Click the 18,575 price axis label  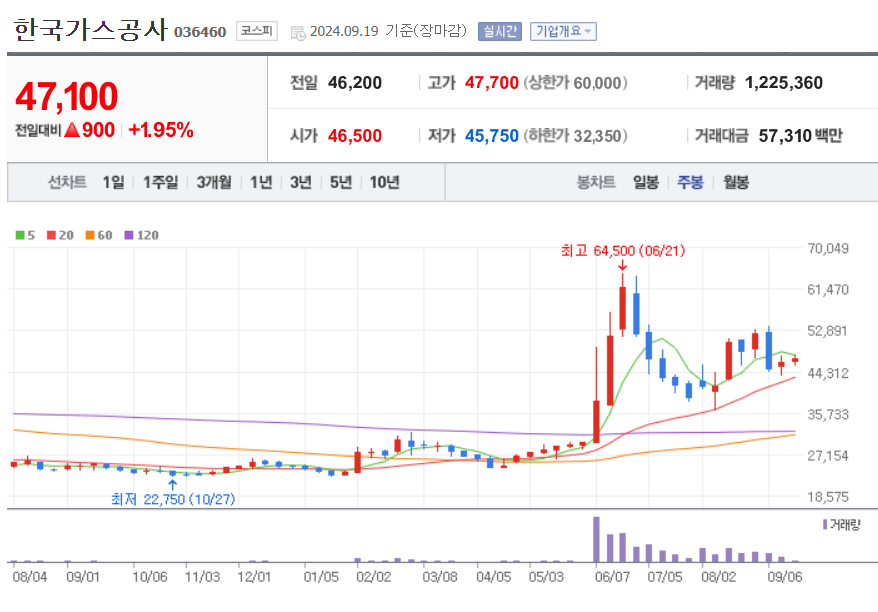tap(828, 497)
